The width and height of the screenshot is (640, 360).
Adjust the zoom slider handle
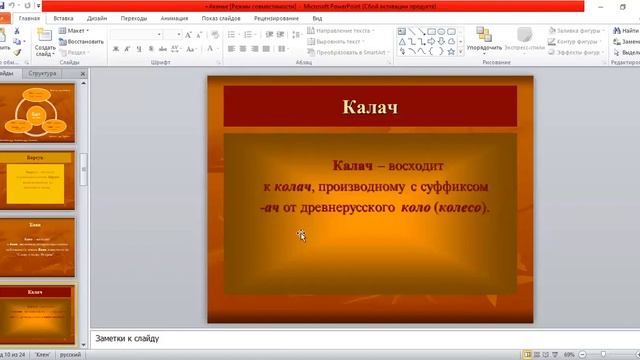[603, 355]
